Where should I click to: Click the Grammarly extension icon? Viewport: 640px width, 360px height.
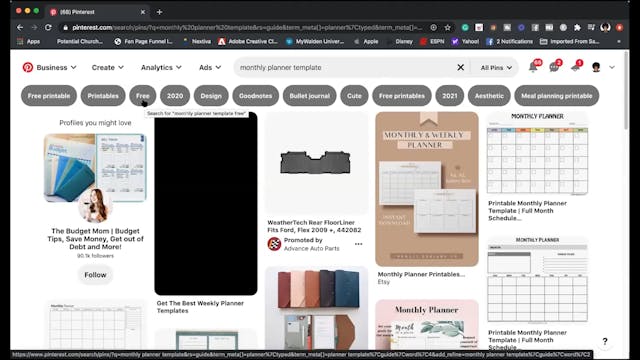[465, 27]
